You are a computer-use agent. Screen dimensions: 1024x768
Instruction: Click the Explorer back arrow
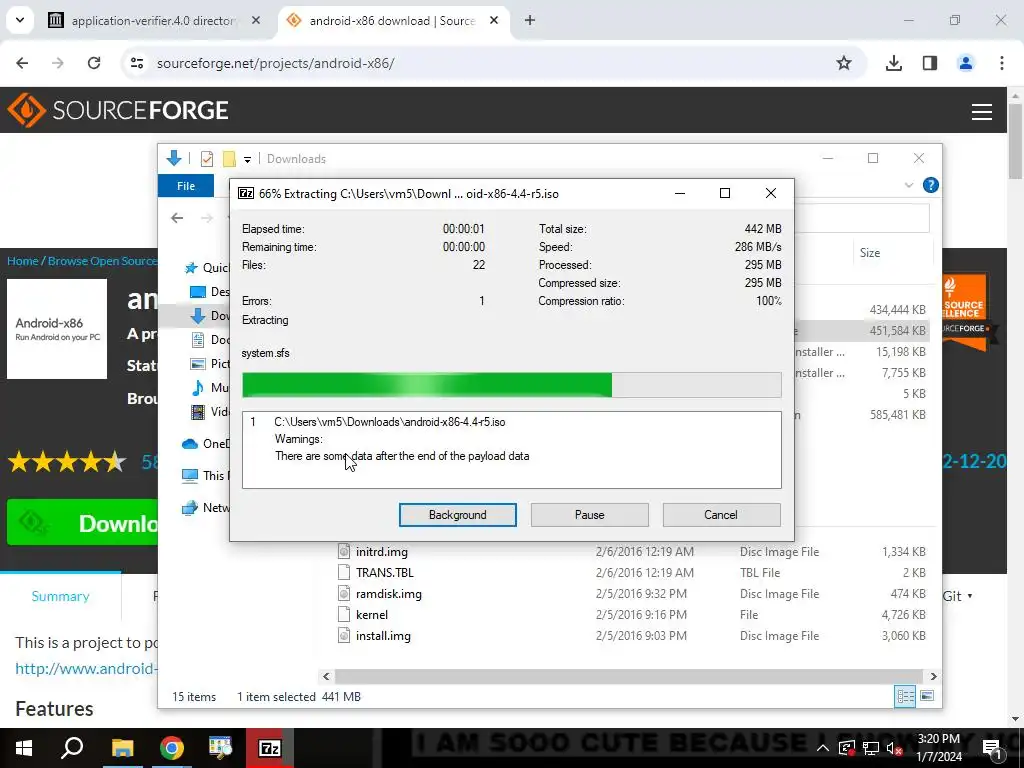coord(177,218)
